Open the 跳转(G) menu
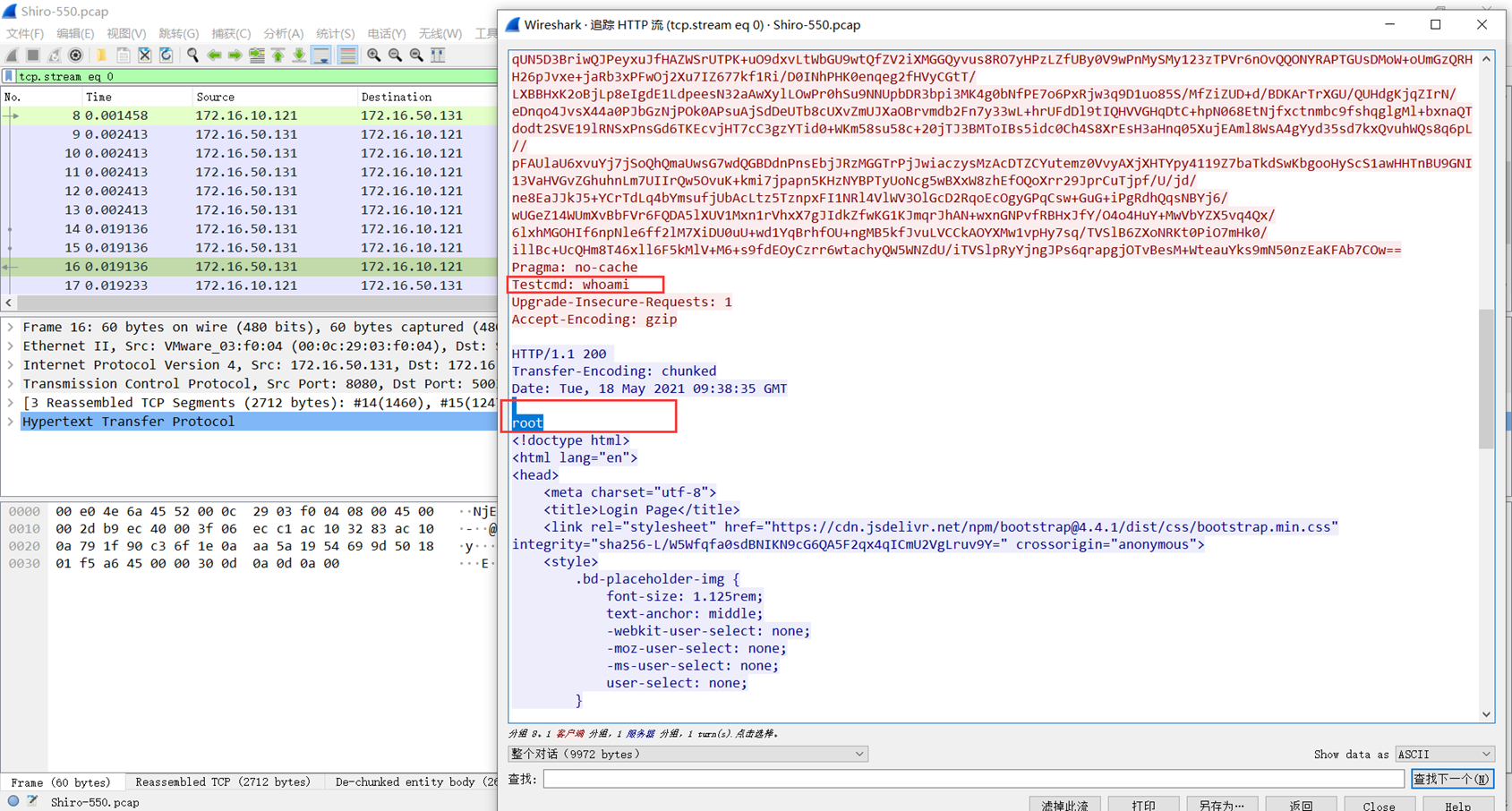The height and width of the screenshot is (811, 1512). coord(179,34)
